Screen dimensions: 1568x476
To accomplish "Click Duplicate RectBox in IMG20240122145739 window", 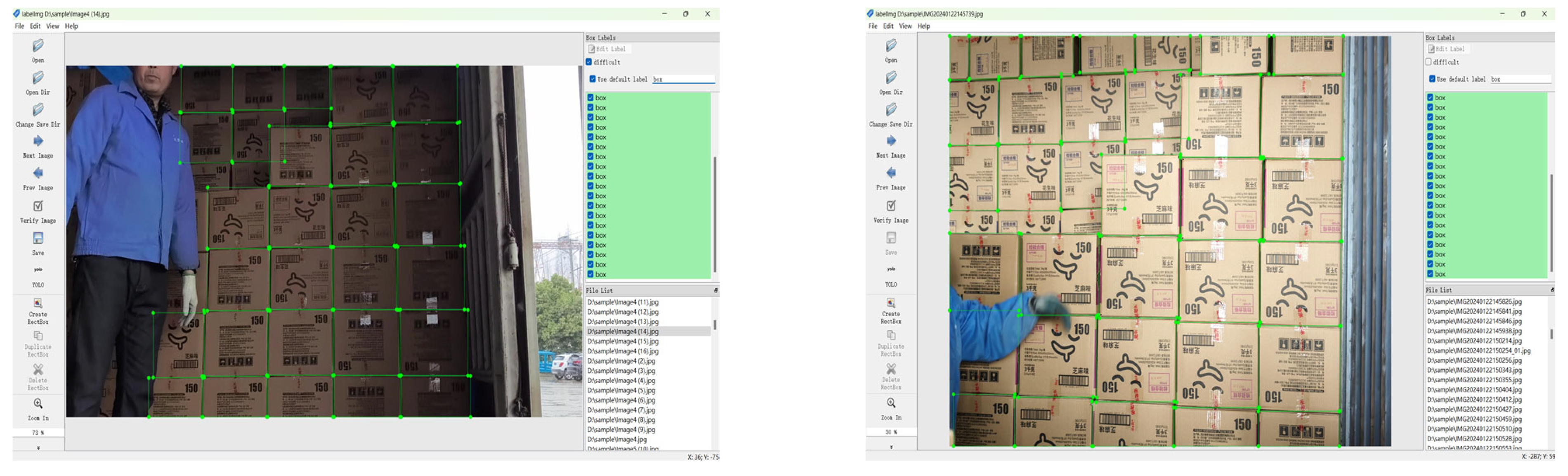I will pyautogui.click(x=891, y=335).
